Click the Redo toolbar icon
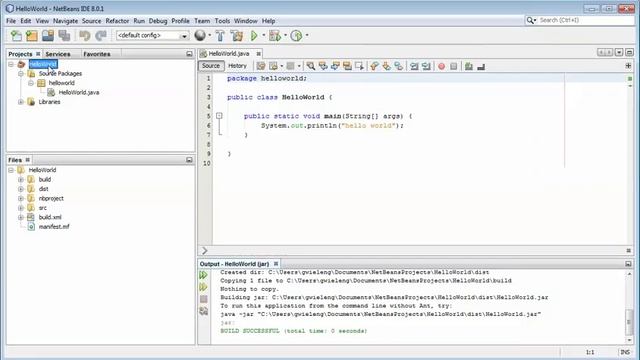The image size is (640, 360). point(101,36)
